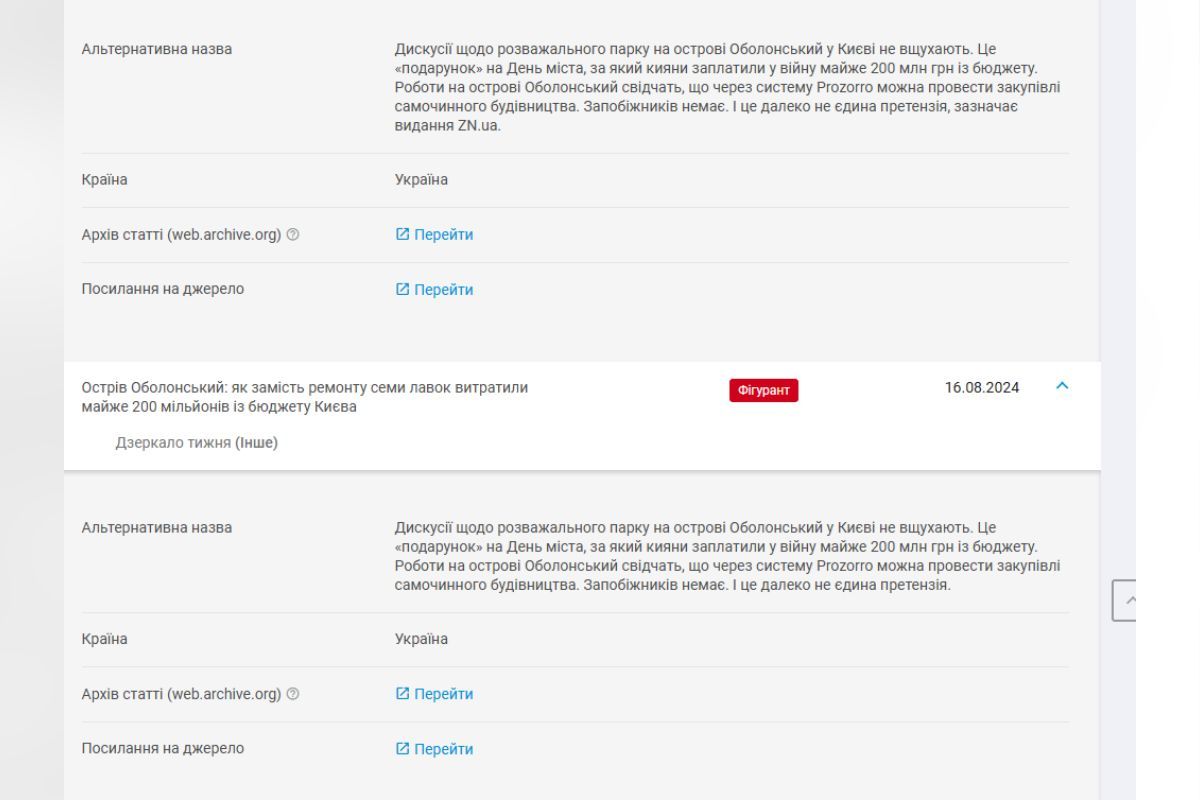Click the "Україна" value in first entry
The height and width of the screenshot is (800, 1200).
pyautogui.click(x=421, y=180)
